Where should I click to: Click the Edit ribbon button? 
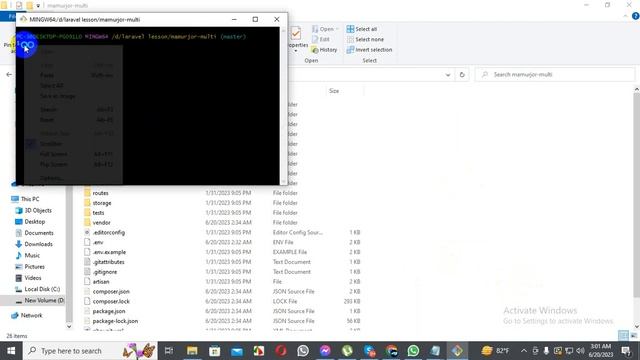321,39
